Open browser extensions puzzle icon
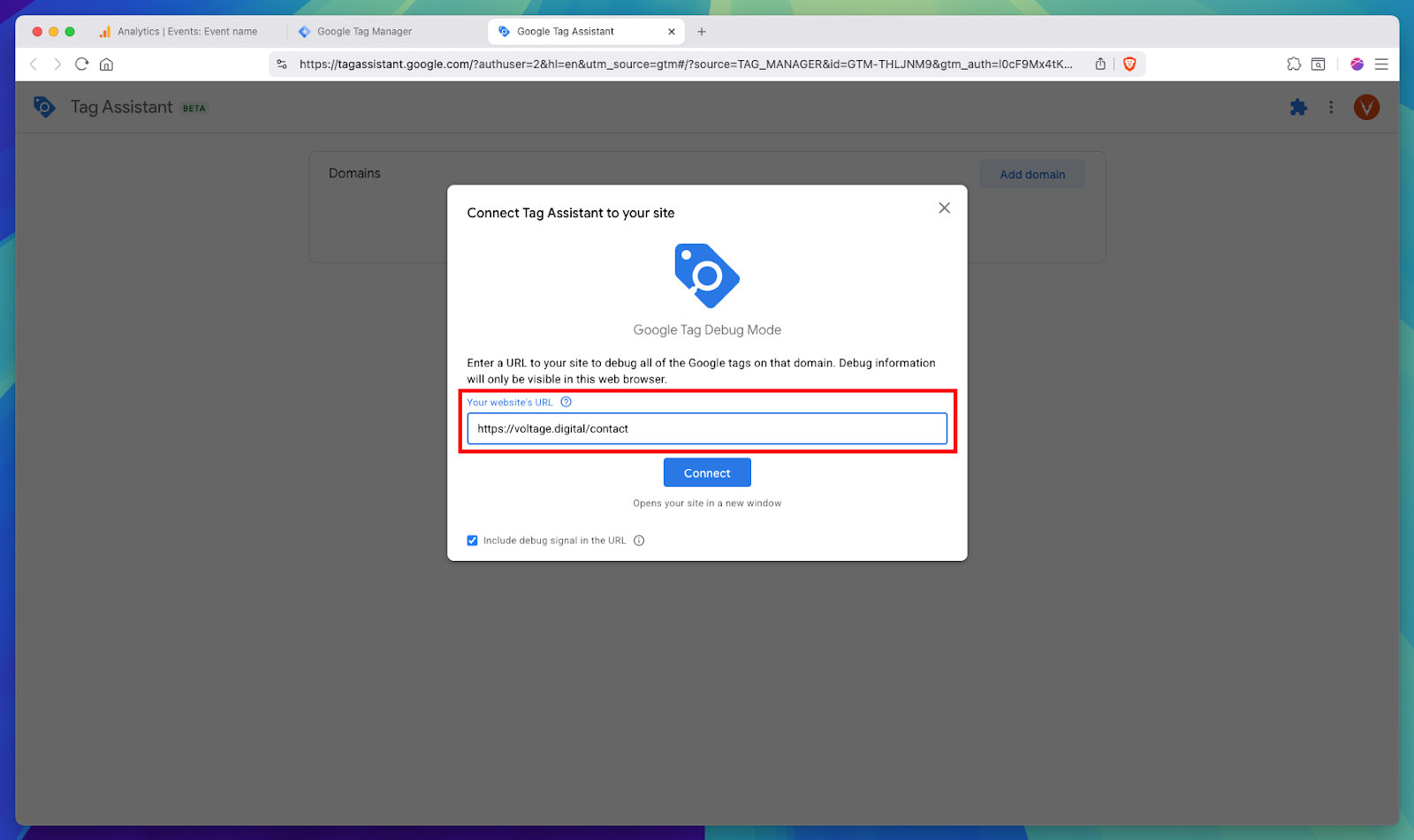The image size is (1414, 840). tap(1294, 64)
